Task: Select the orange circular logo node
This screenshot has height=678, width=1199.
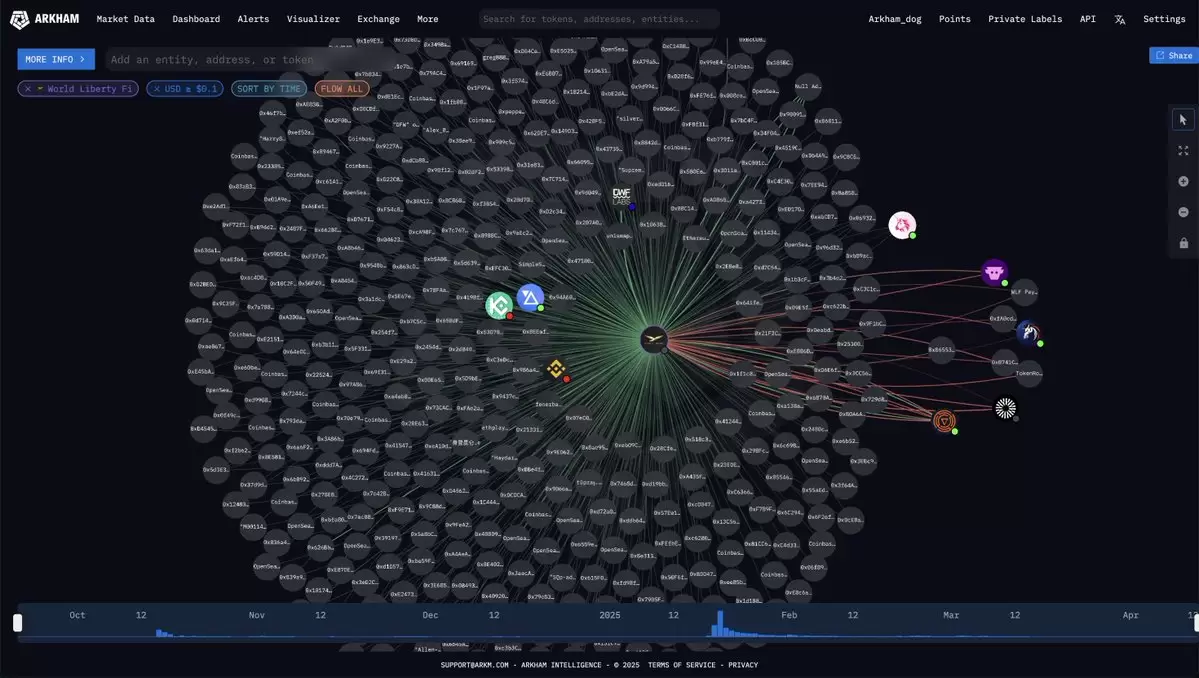Action: [x=945, y=421]
